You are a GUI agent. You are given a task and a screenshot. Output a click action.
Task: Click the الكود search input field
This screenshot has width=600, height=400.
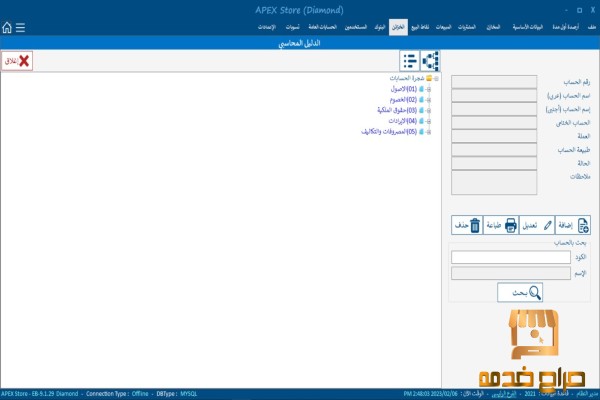(497, 257)
